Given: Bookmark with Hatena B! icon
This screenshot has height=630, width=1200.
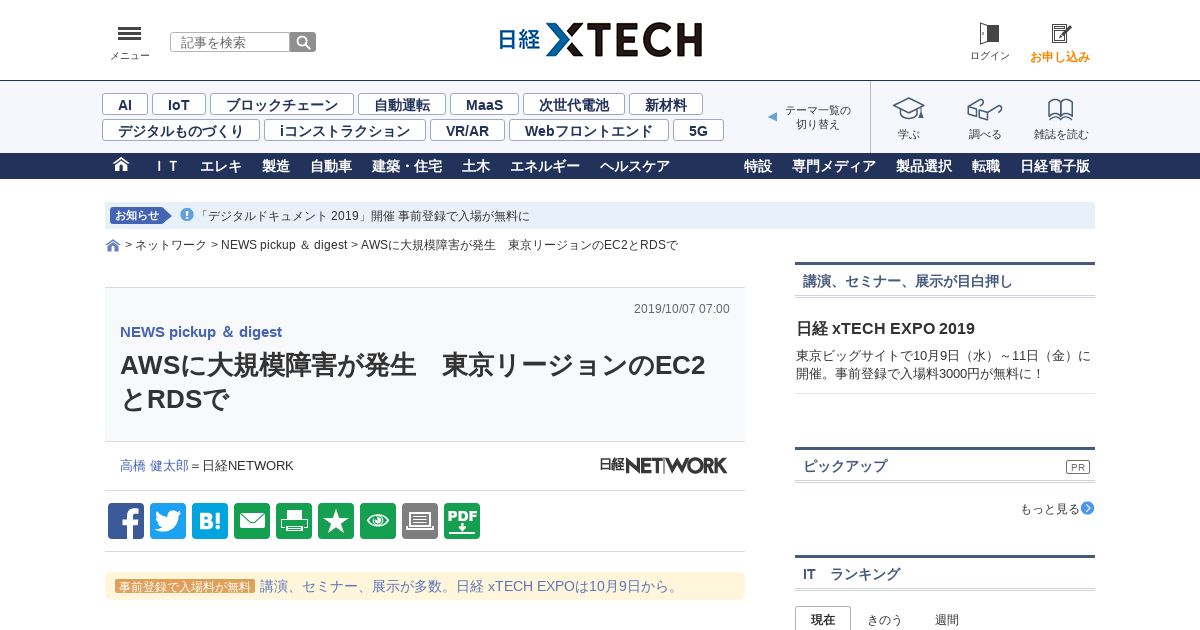Looking at the screenshot, I should (x=210, y=521).
